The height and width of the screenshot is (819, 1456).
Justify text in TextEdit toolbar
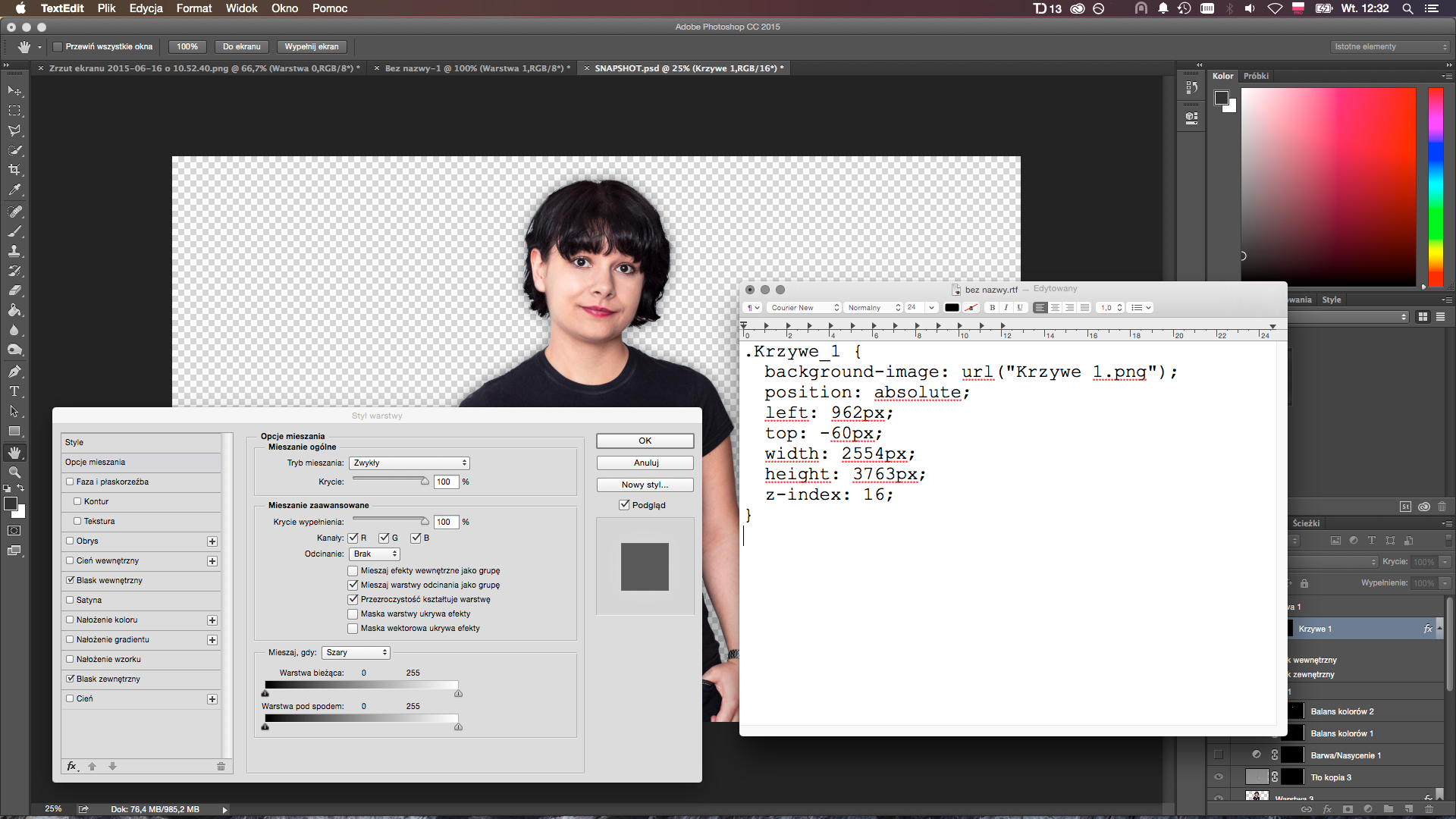click(x=1084, y=308)
